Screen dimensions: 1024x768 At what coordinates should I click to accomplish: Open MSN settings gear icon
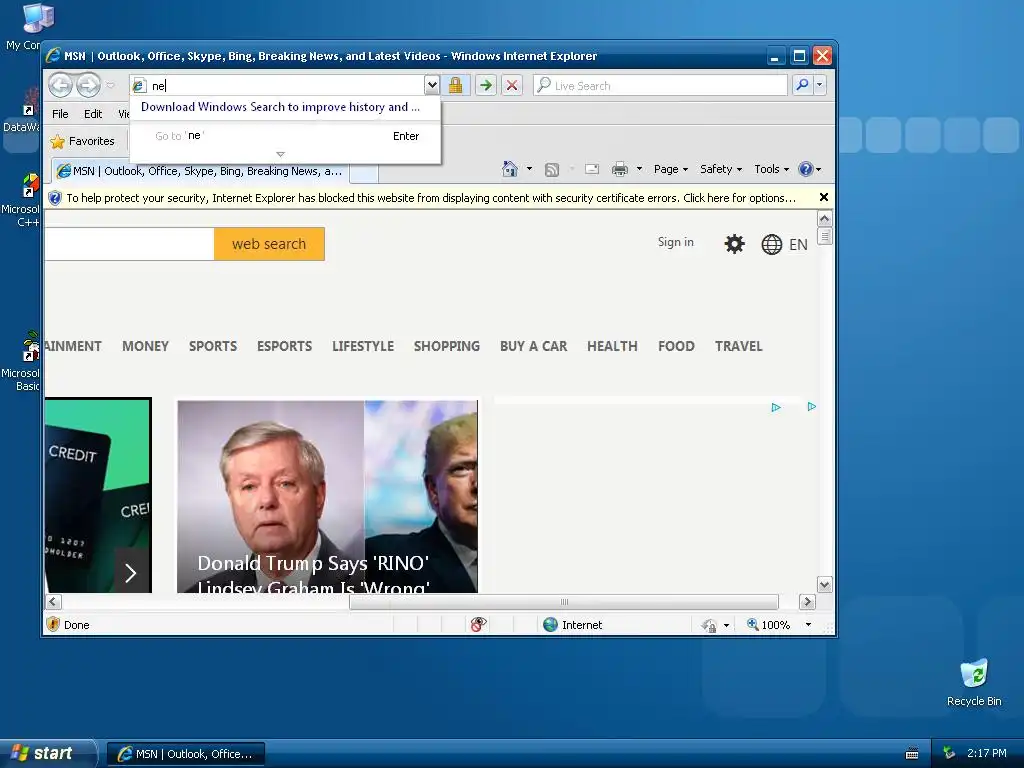[735, 244]
